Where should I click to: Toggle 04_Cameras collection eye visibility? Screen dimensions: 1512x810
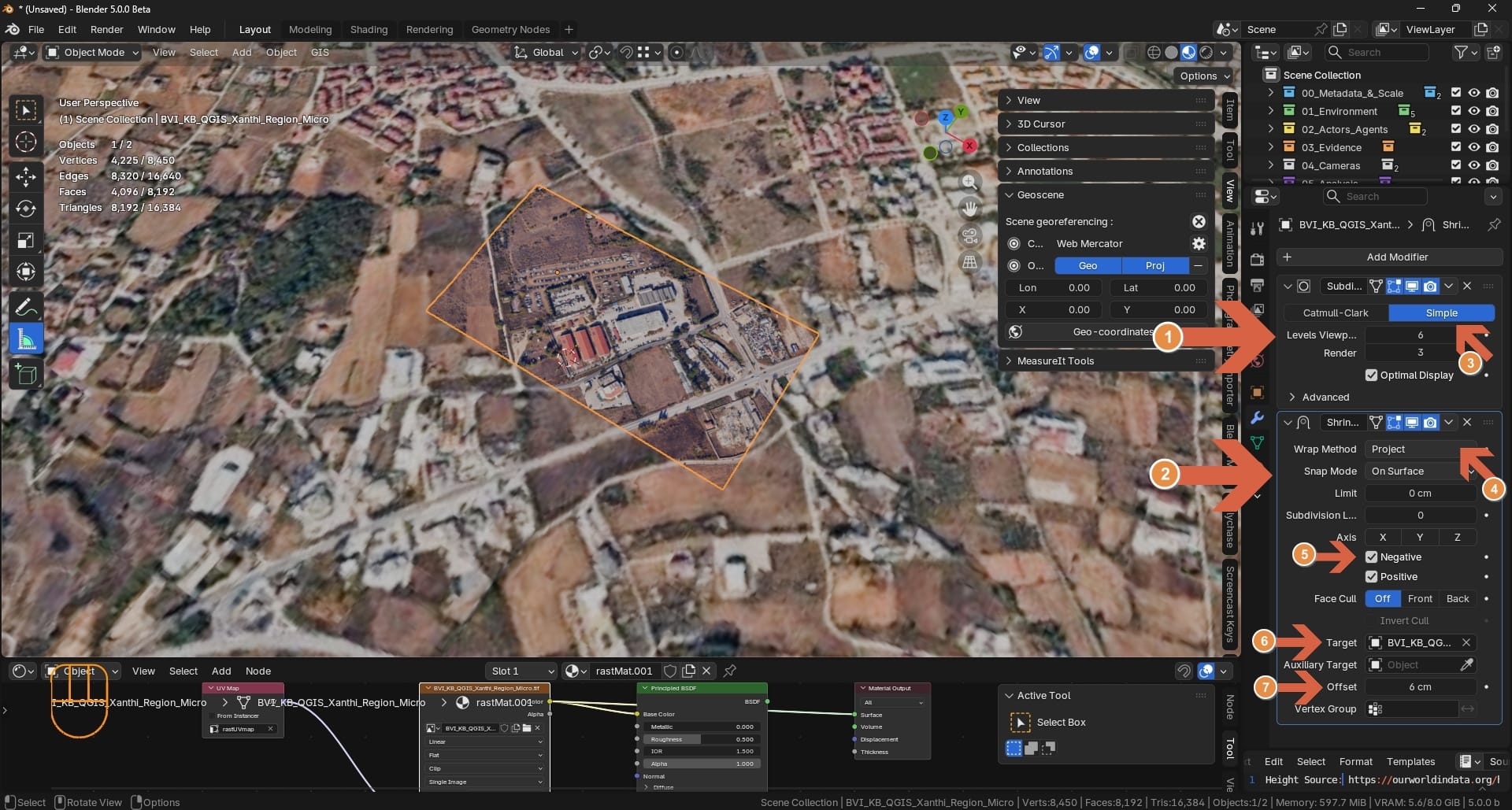(1473, 165)
